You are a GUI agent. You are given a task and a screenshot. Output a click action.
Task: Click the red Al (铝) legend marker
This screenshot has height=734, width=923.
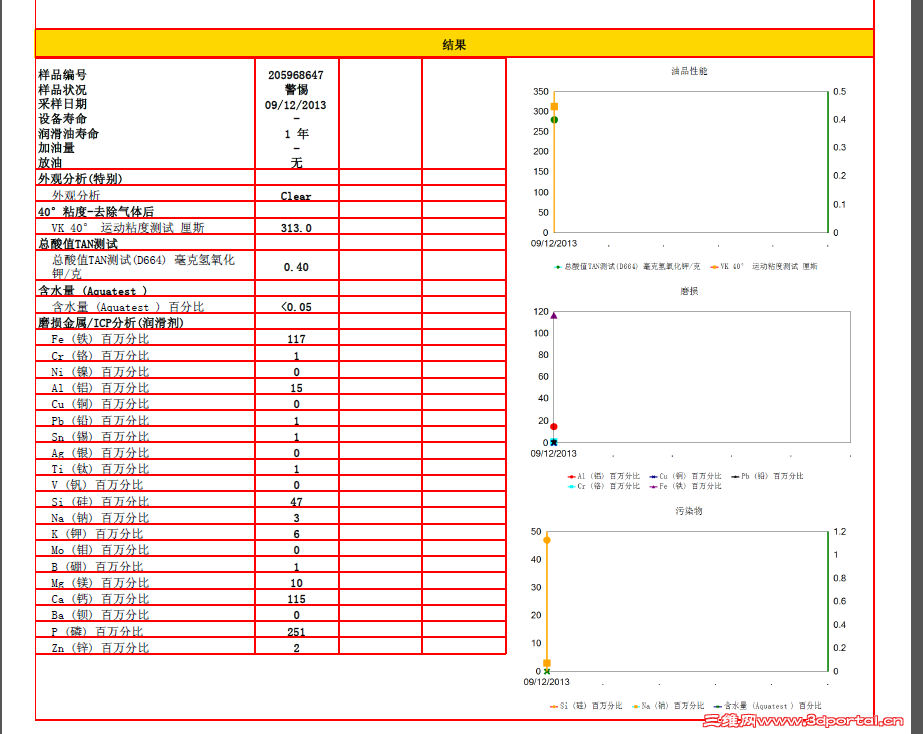(572, 478)
